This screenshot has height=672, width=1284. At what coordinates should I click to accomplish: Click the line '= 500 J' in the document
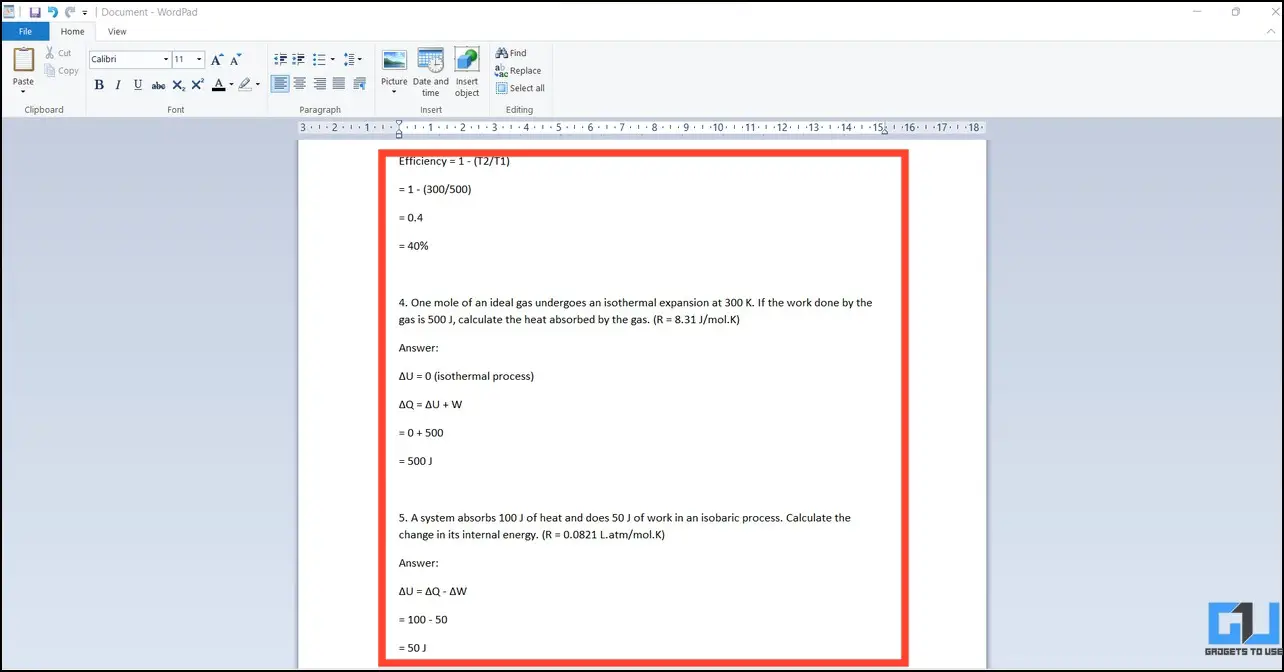[415, 461]
